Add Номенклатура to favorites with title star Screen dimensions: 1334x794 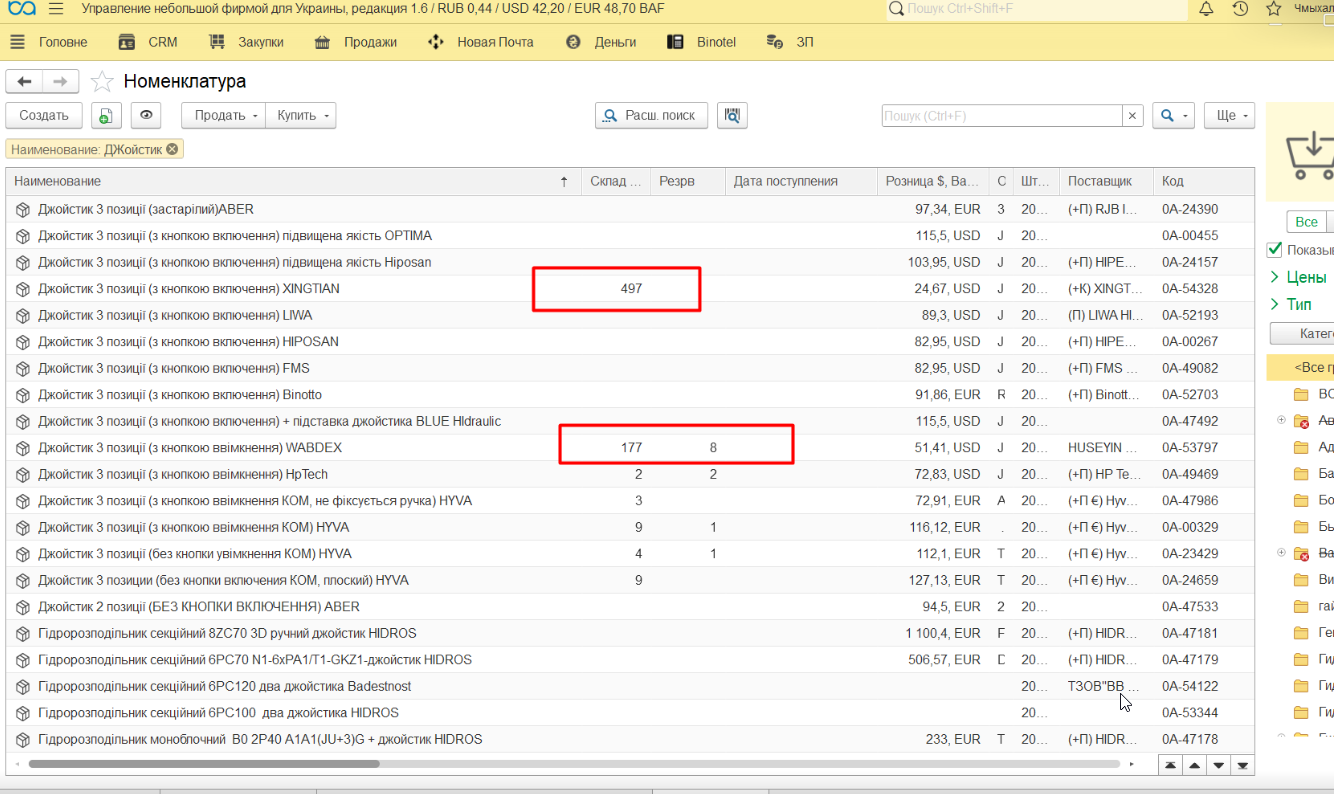(x=101, y=82)
